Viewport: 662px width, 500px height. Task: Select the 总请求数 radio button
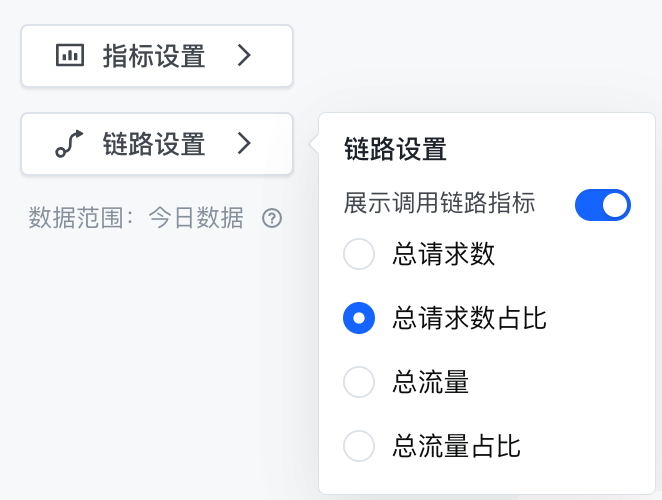coord(359,255)
